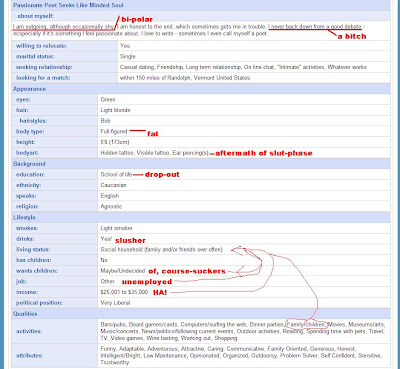Select the "Yes!" drinks value
Screen dimensions: 400x369
click(x=106, y=239)
